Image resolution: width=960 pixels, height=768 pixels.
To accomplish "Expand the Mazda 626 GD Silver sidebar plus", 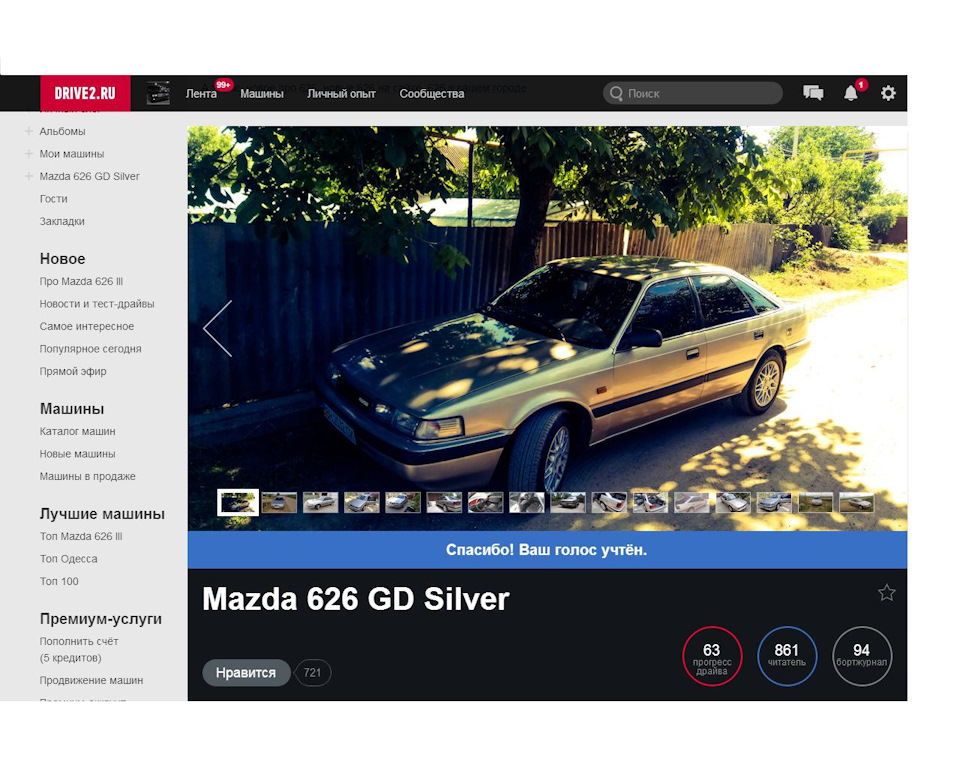I will click(29, 176).
